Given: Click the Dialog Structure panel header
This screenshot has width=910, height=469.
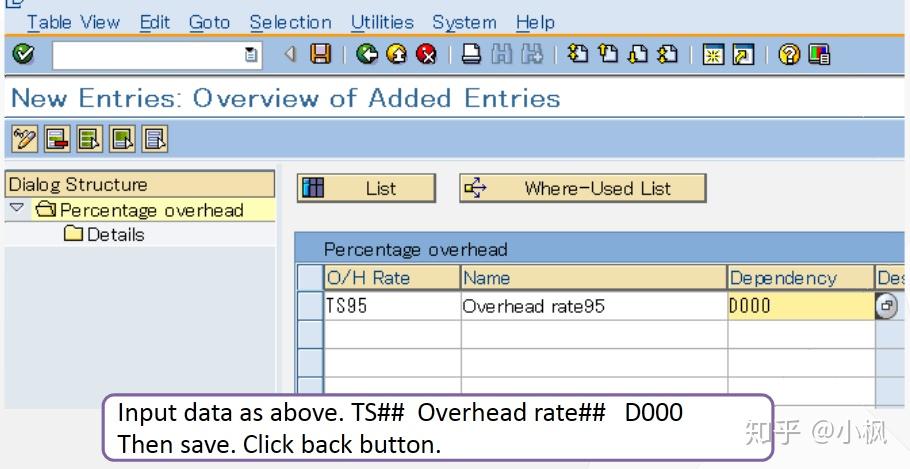Looking at the screenshot, I should coord(140,185).
